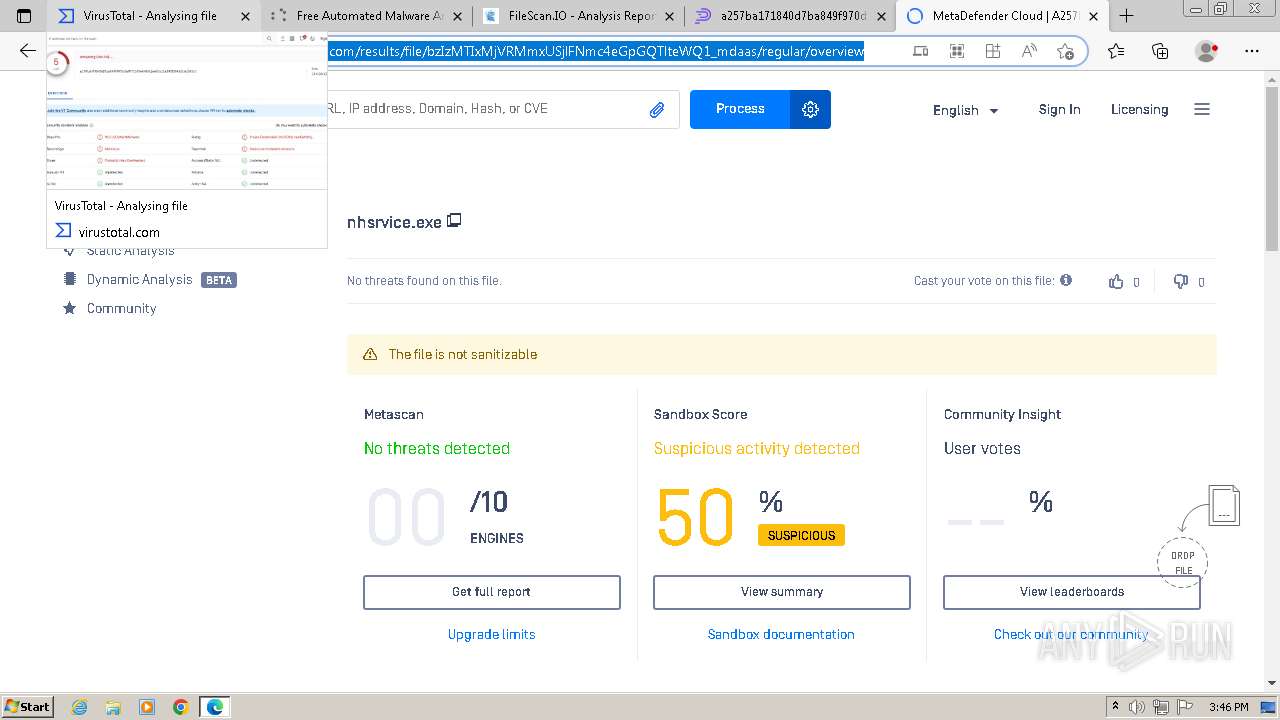This screenshot has width=1280, height=720.
Task: Open the Sandbox documentation link
Action: (x=781, y=634)
